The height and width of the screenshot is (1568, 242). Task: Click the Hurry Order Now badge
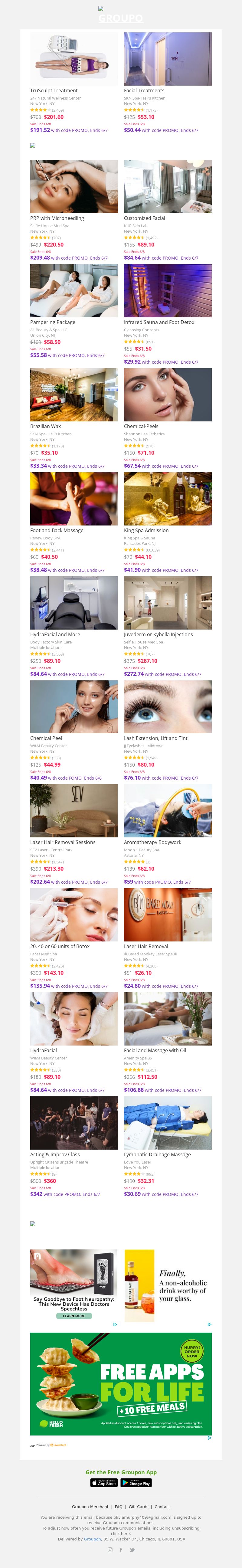191,1353
